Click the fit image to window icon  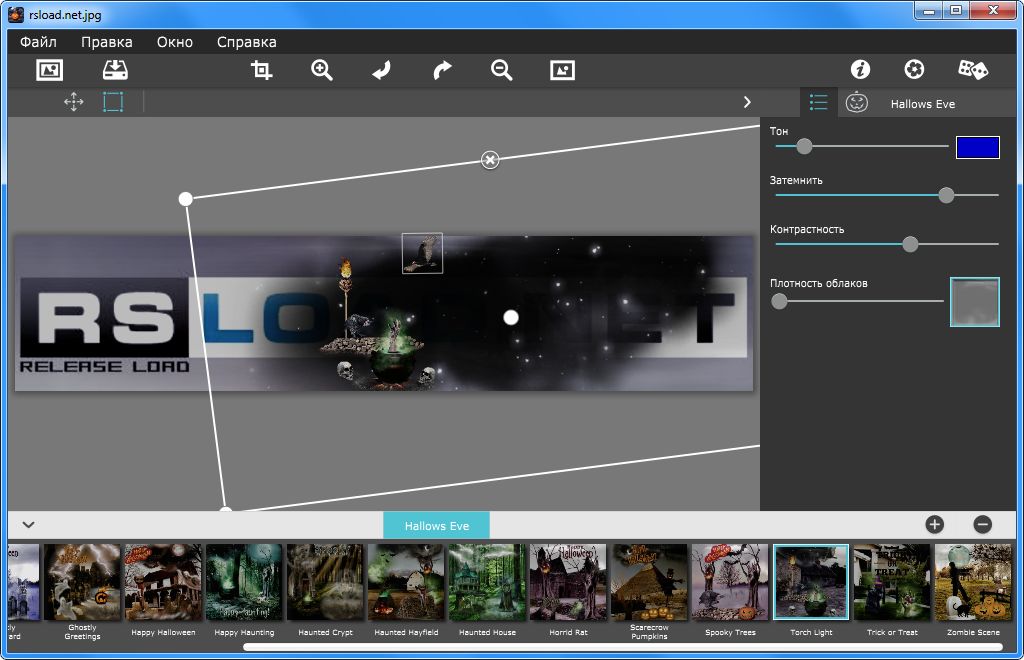point(562,70)
